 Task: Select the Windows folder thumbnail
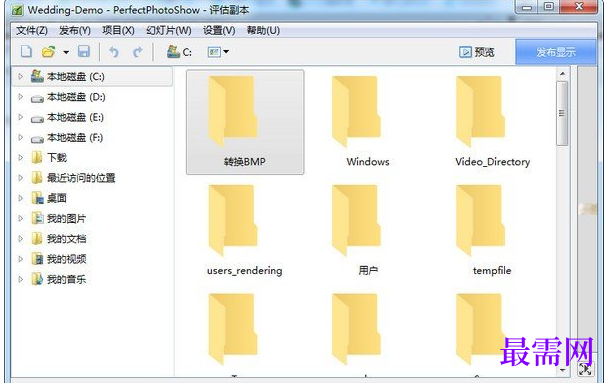[368, 122]
